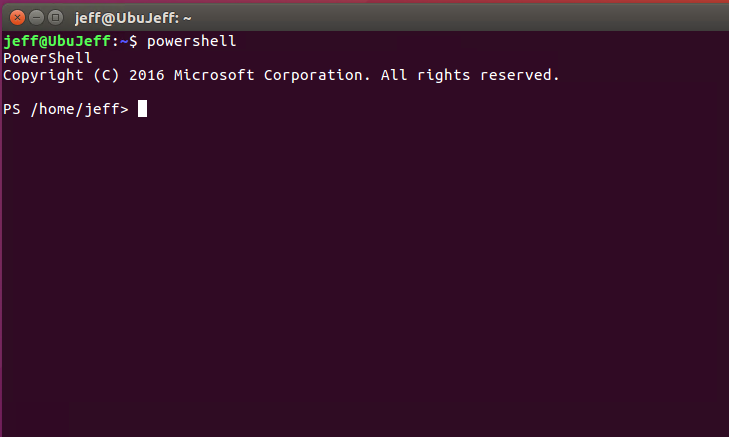The image size is (729, 437).
Task: Close the jeff@UbuJeff terminal window
Action: pyautogui.click(x=17, y=18)
